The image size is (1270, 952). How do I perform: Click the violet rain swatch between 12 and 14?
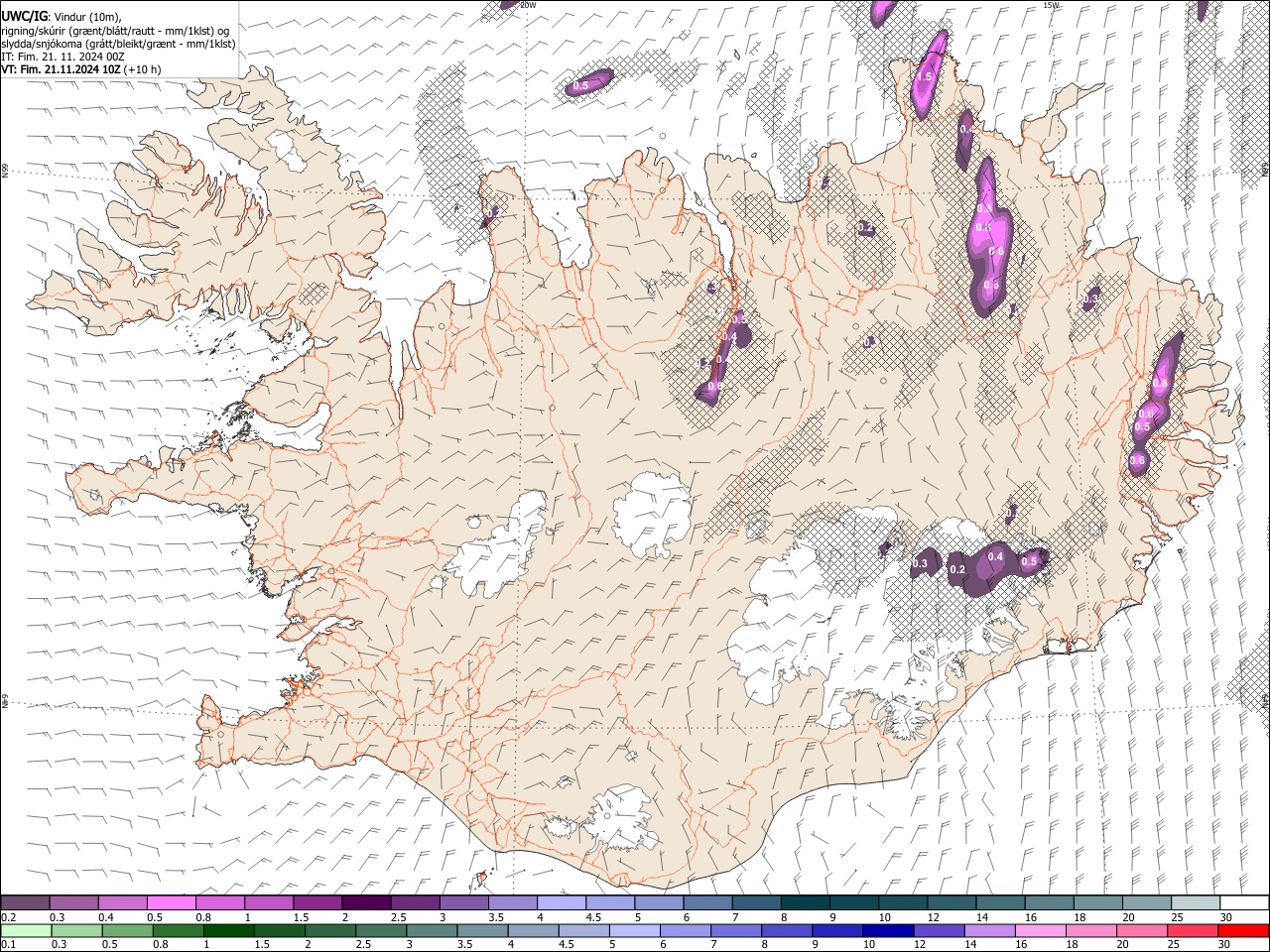click(x=938, y=930)
